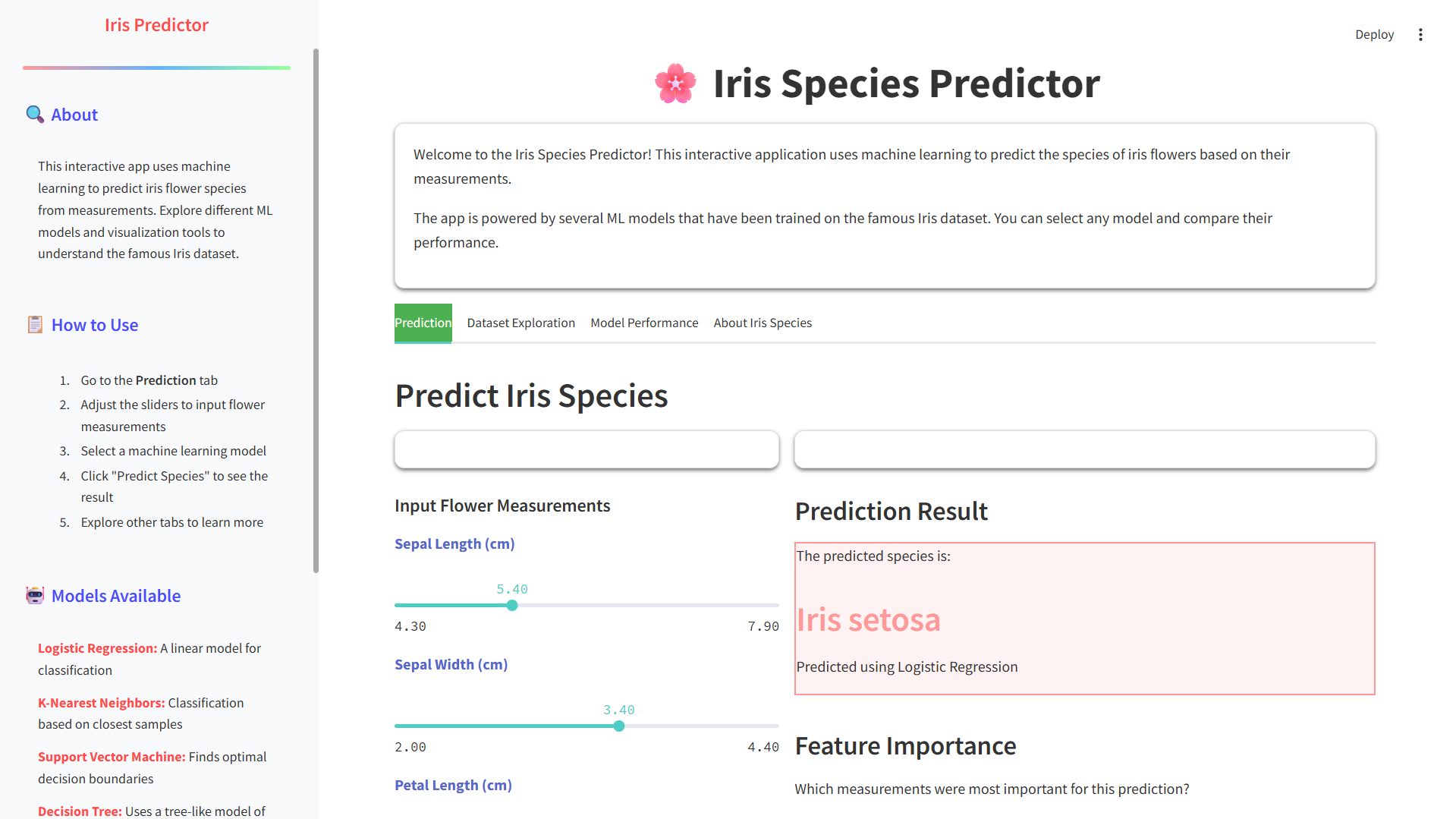1456x819 pixels.
Task: Click the Iris Predictor sidebar title
Action: click(156, 25)
